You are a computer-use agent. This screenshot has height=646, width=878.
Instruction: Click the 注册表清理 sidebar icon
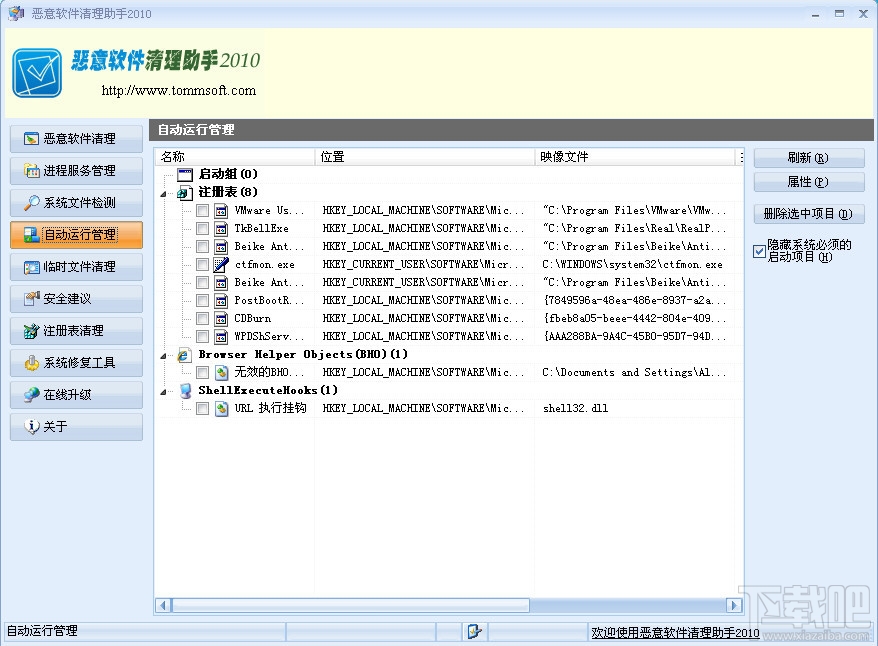31,331
